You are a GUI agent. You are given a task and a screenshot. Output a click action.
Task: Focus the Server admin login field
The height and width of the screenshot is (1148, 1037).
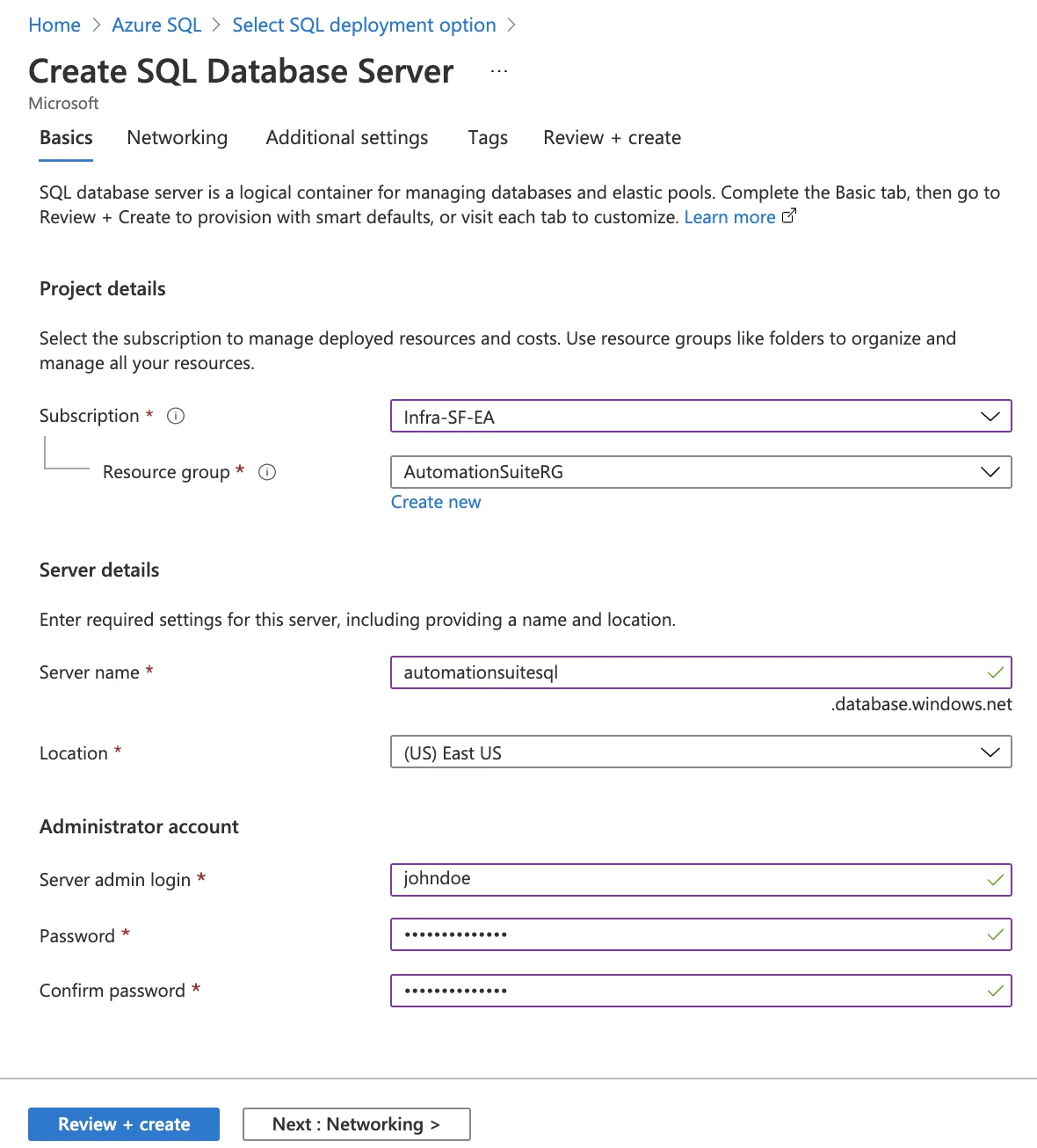click(x=701, y=880)
